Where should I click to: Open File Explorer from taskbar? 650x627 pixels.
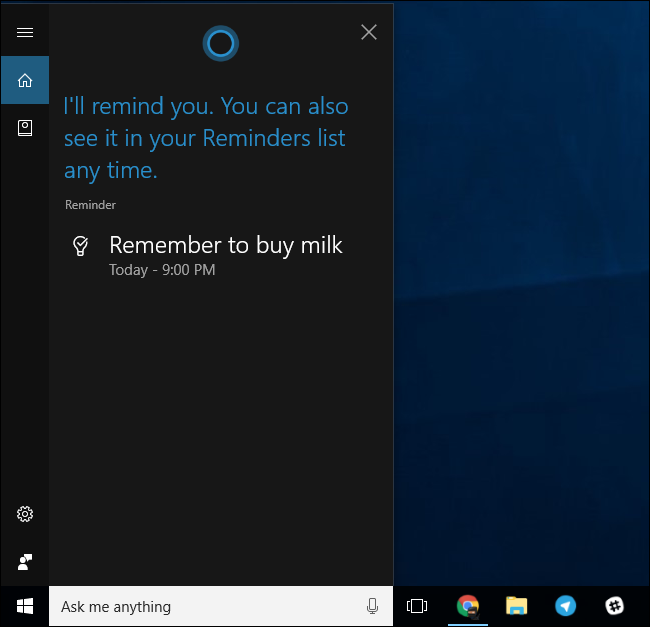pos(517,606)
